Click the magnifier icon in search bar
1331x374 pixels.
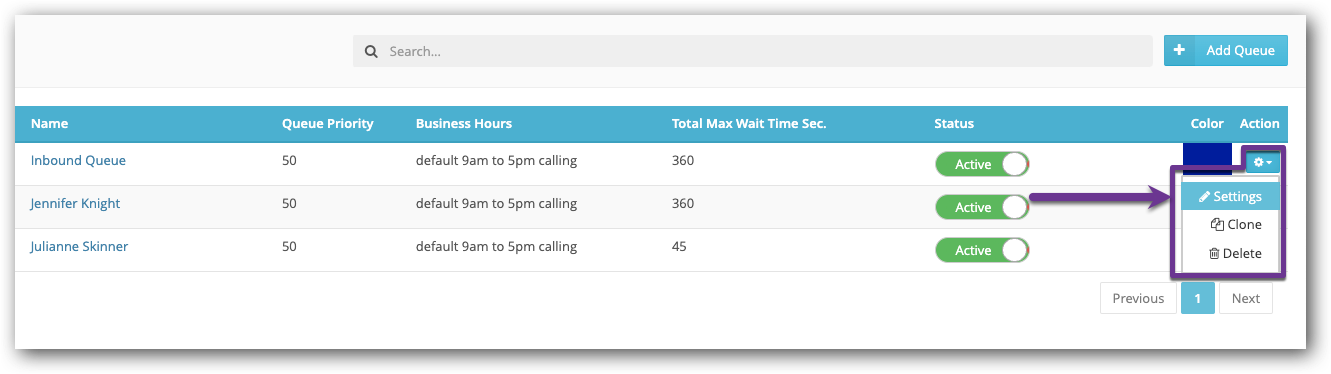pyautogui.click(x=371, y=51)
